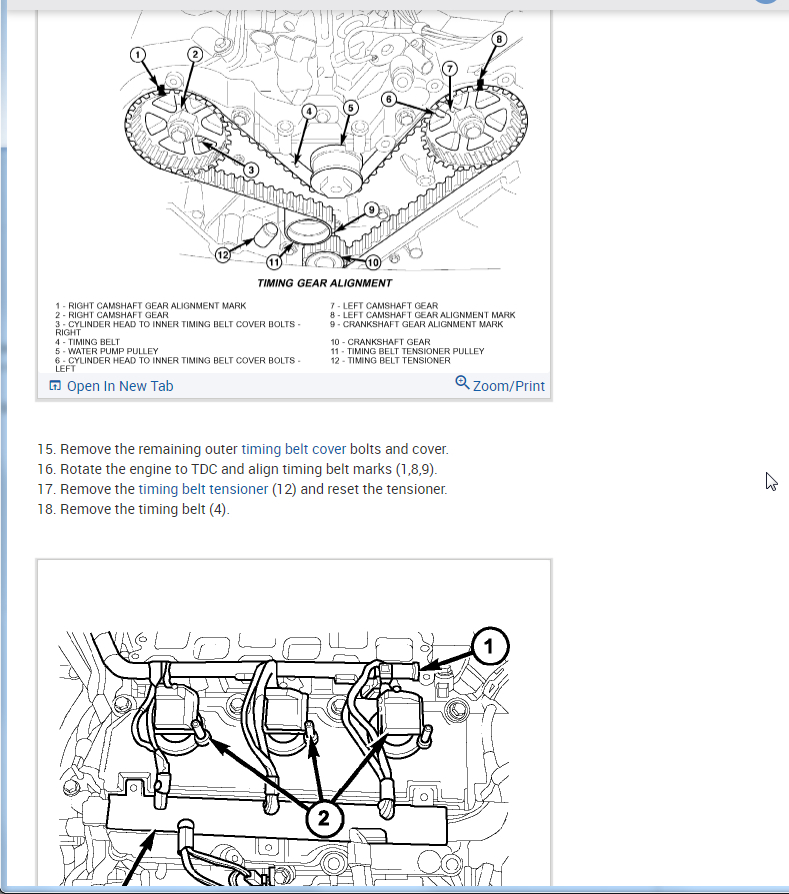Image resolution: width=789 pixels, height=894 pixels.
Task: Click legend entry '7 - LEFT CAMSHAFT GEAR'
Action: coord(384,306)
